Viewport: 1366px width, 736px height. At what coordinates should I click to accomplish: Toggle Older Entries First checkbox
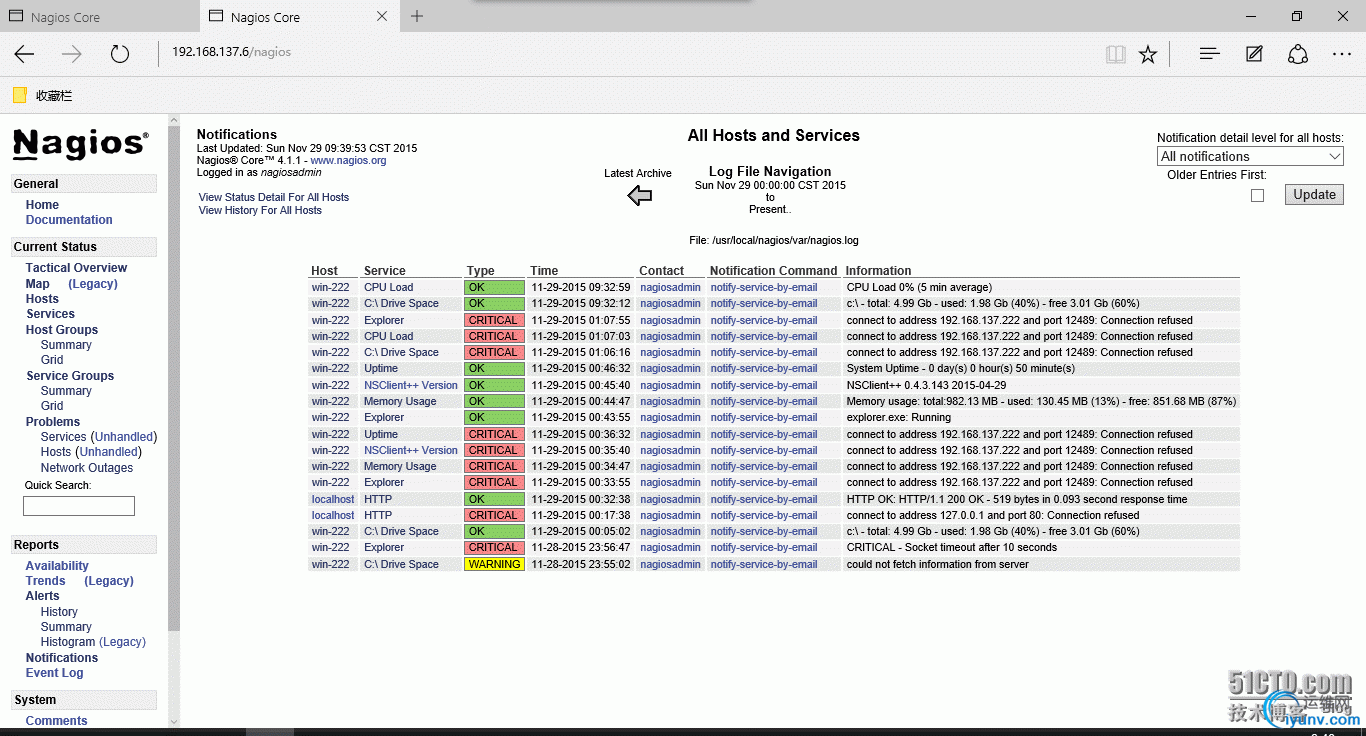point(1257,195)
